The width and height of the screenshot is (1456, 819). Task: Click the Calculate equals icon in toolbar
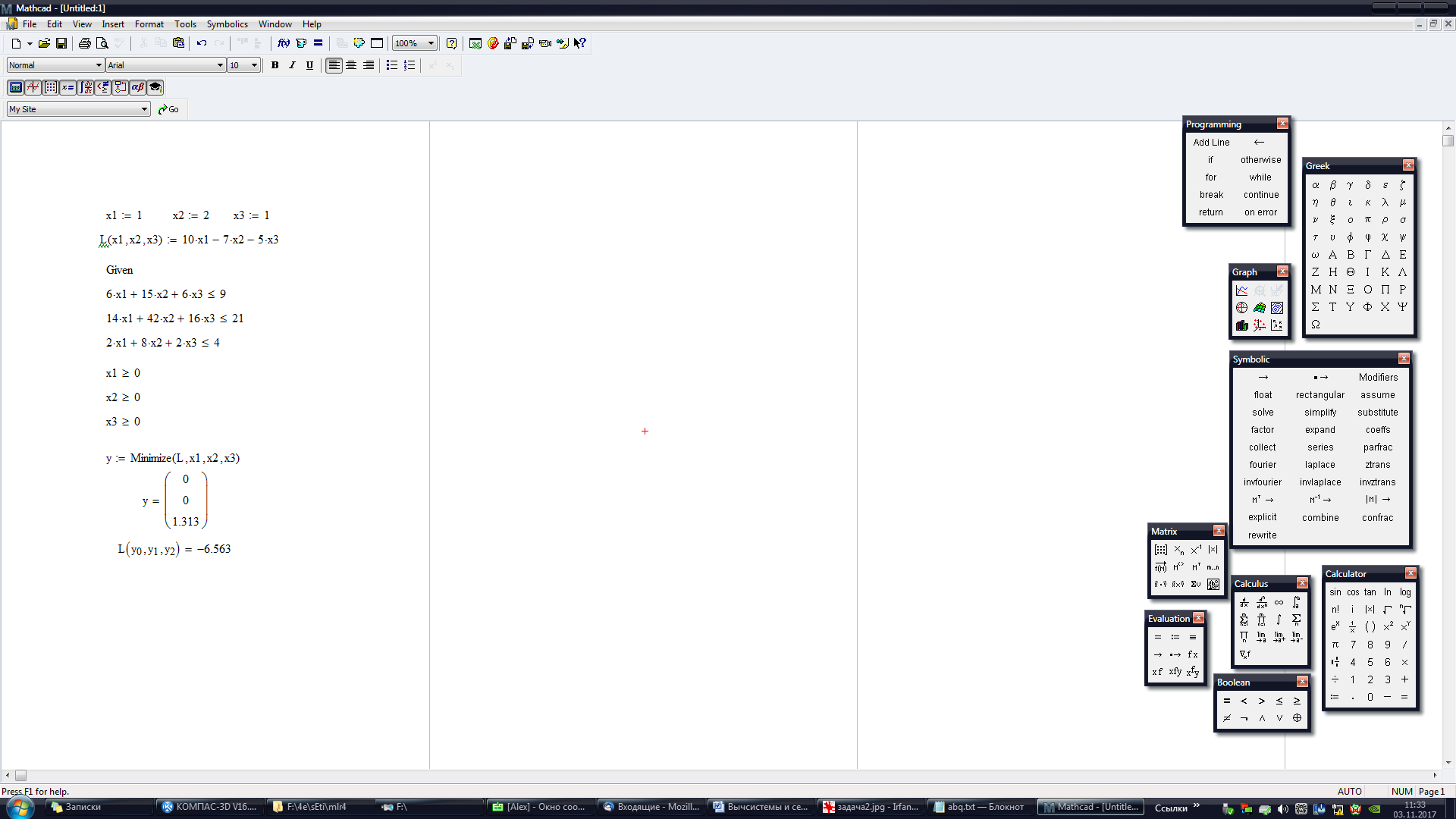click(318, 43)
